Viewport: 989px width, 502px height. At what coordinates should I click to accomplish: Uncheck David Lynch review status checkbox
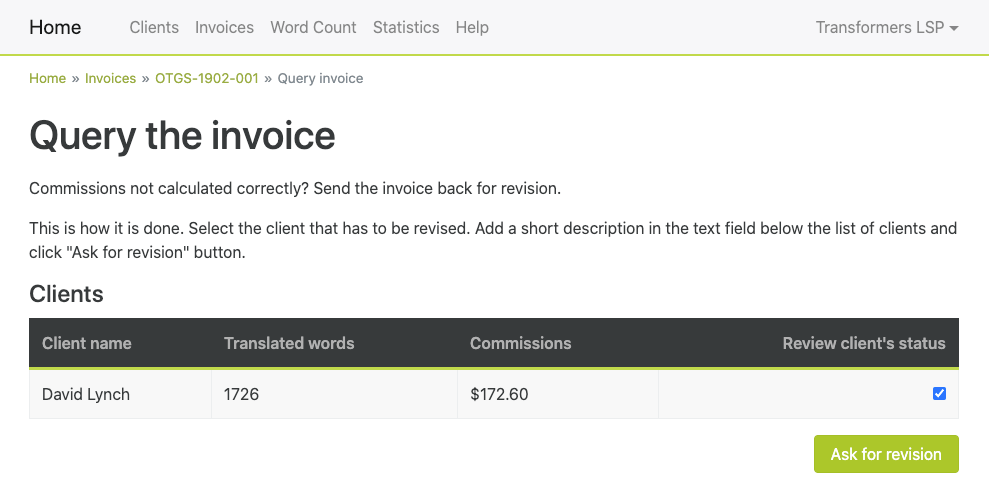(939, 394)
